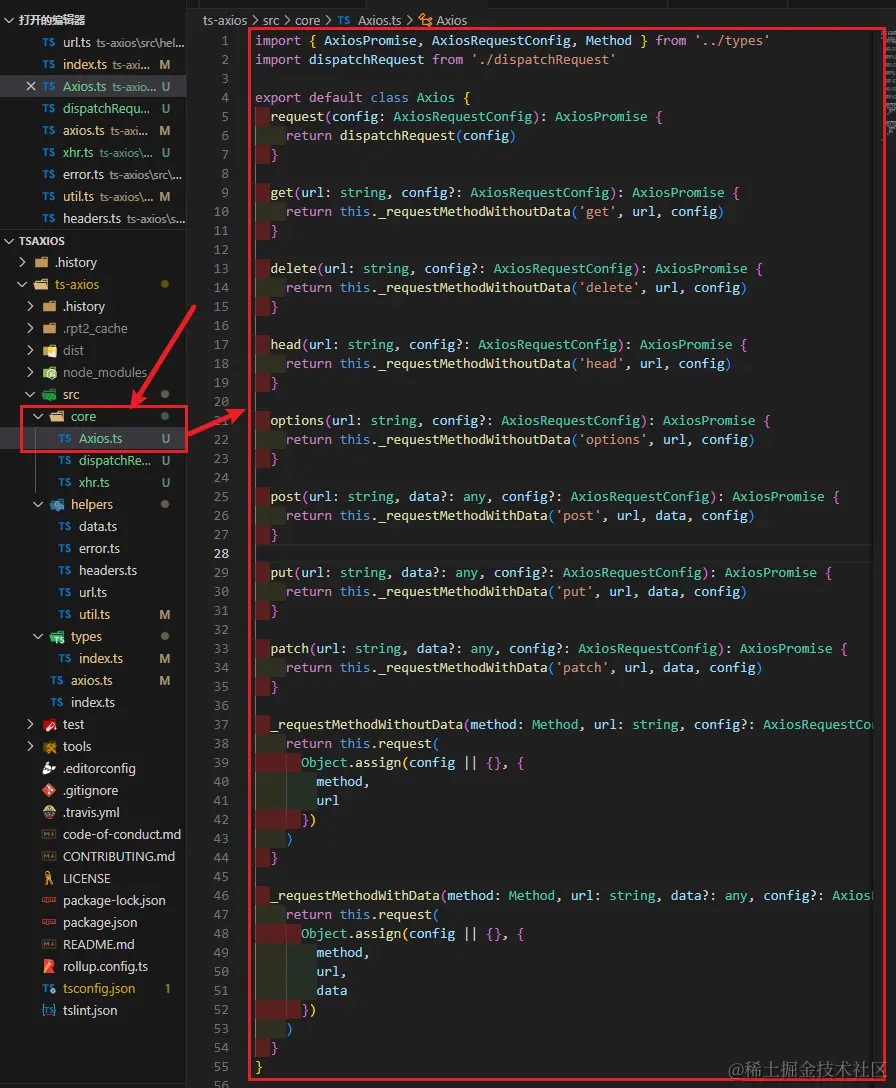
Task: Collapse the helpers folder
Action: (38, 504)
